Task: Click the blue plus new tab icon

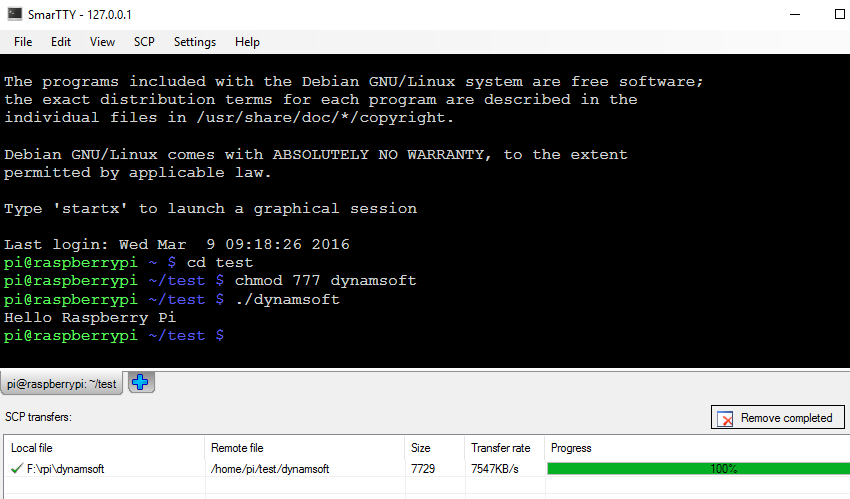Action: (x=141, y=382)
